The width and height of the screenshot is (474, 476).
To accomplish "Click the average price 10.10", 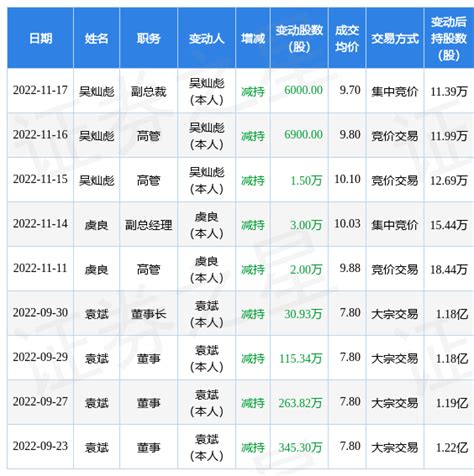I will coord(347,179).
